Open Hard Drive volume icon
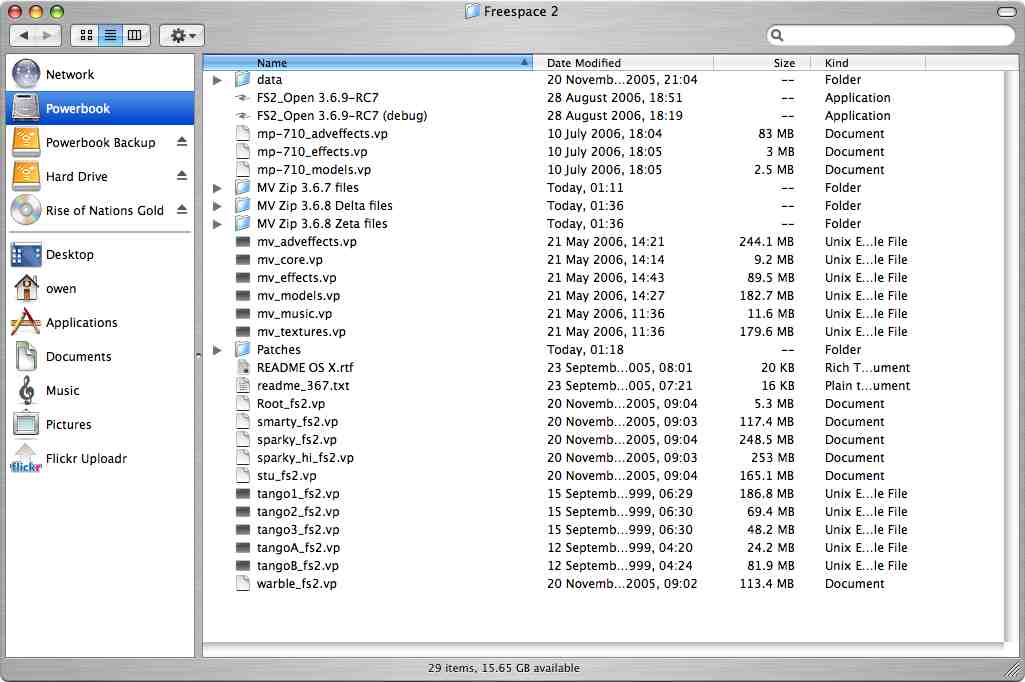The height and width of the screenshot is (682, 1025). [x=26, y=177]
